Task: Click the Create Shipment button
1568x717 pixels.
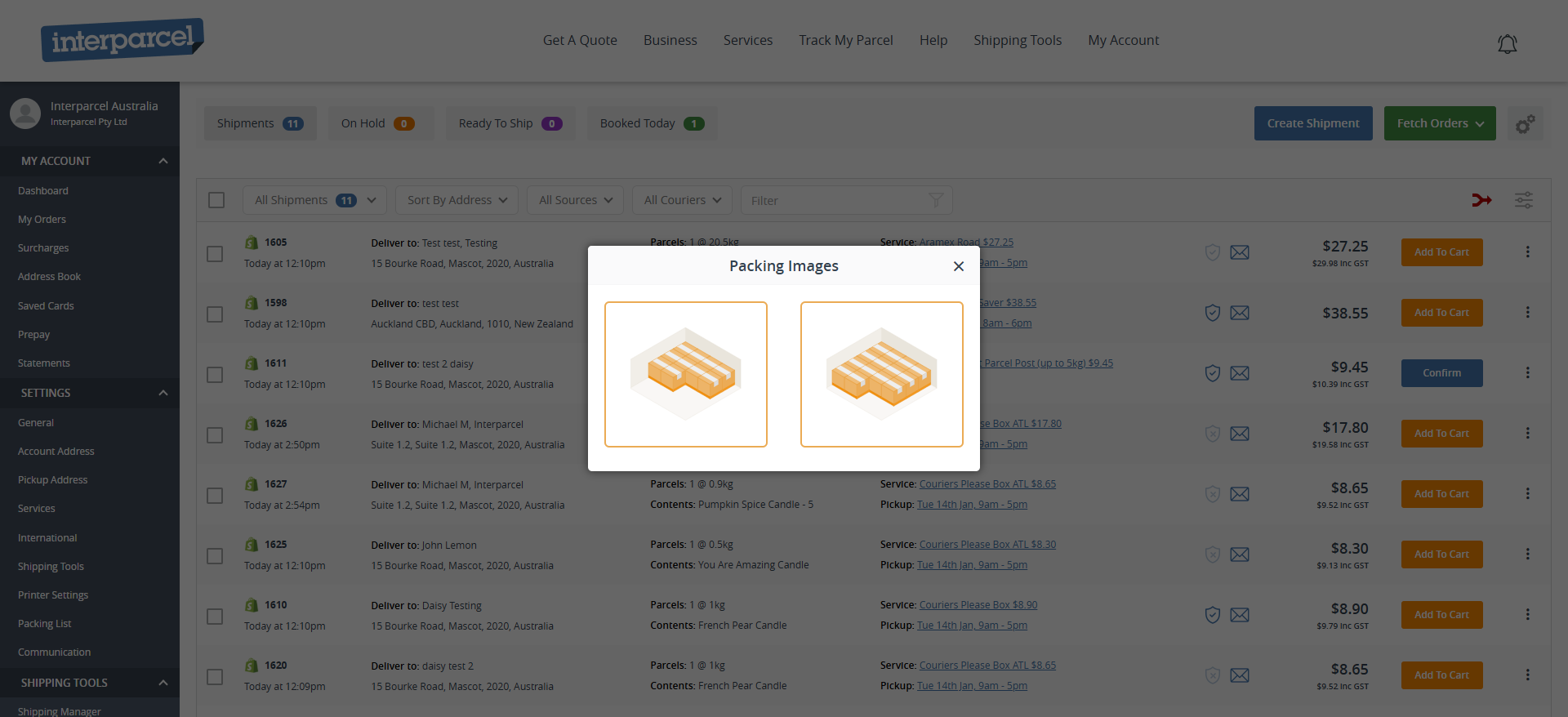Action: [x=1312, y=123]
